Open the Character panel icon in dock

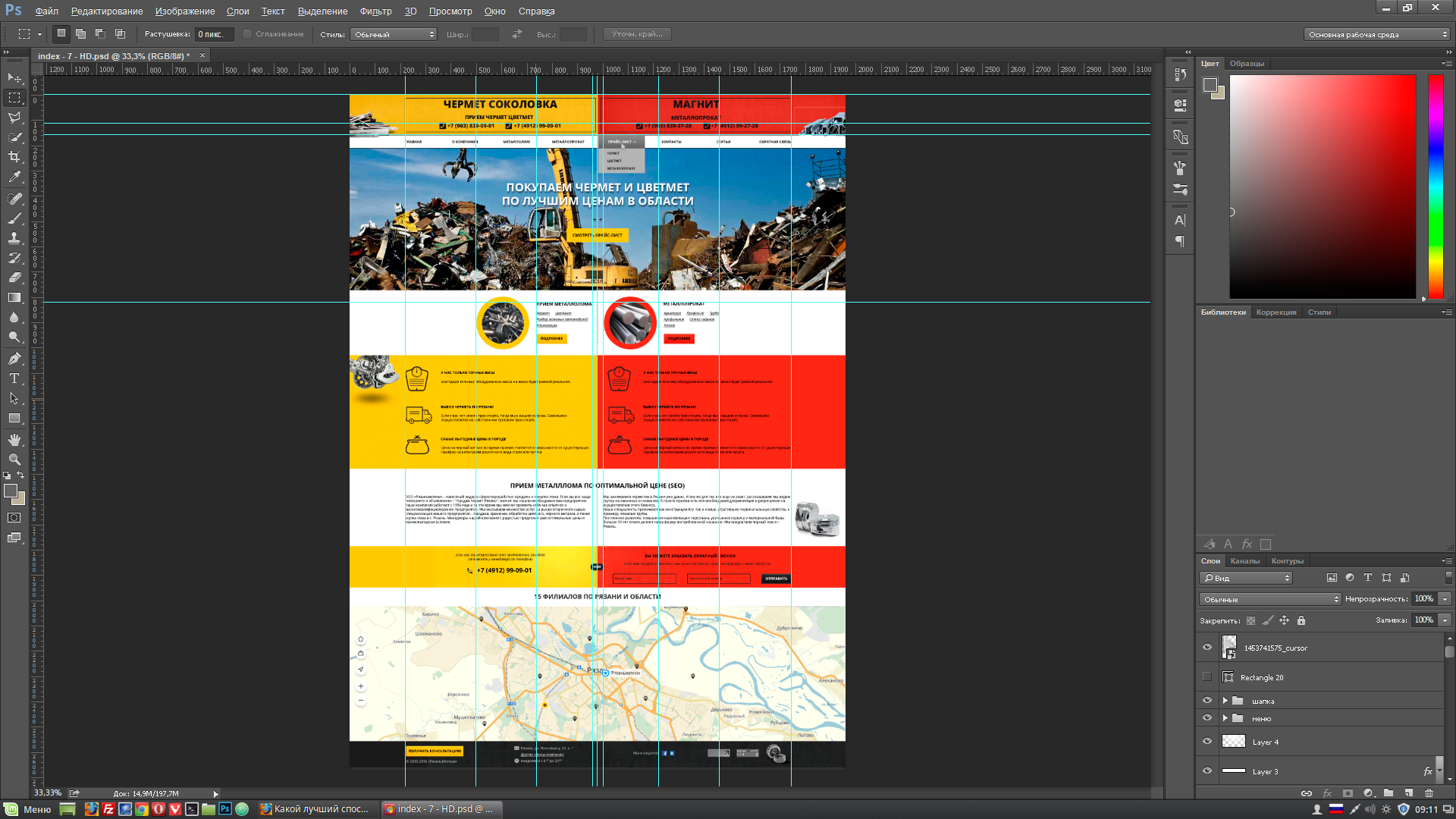click(x=1180, y=220)
